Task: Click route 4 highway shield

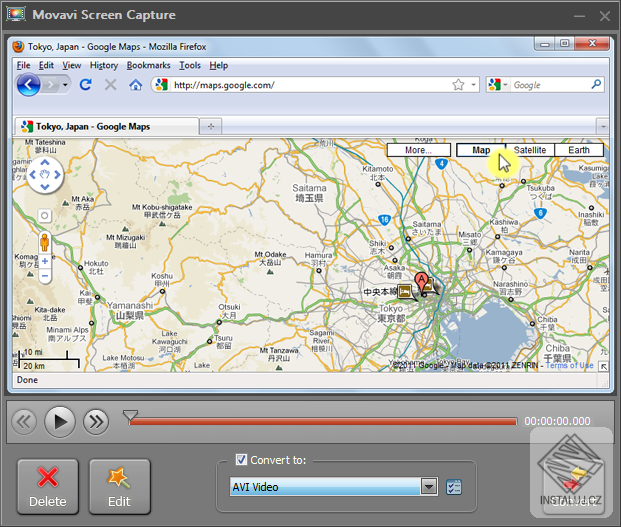Action: (x=441, y=164)
